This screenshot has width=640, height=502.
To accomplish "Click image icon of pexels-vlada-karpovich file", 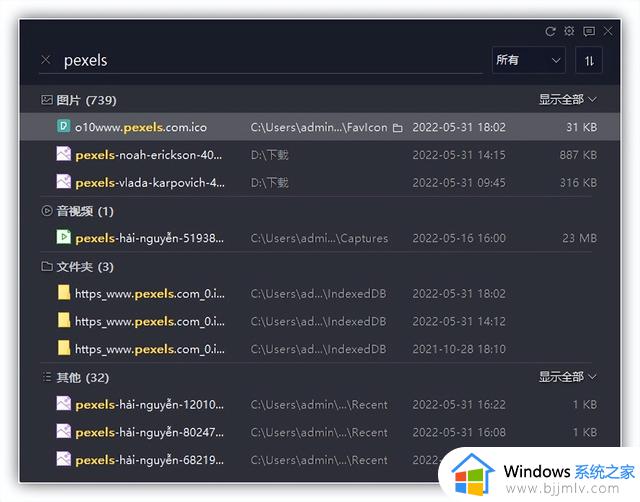I will pyautogui.click(x=63, y=182).
